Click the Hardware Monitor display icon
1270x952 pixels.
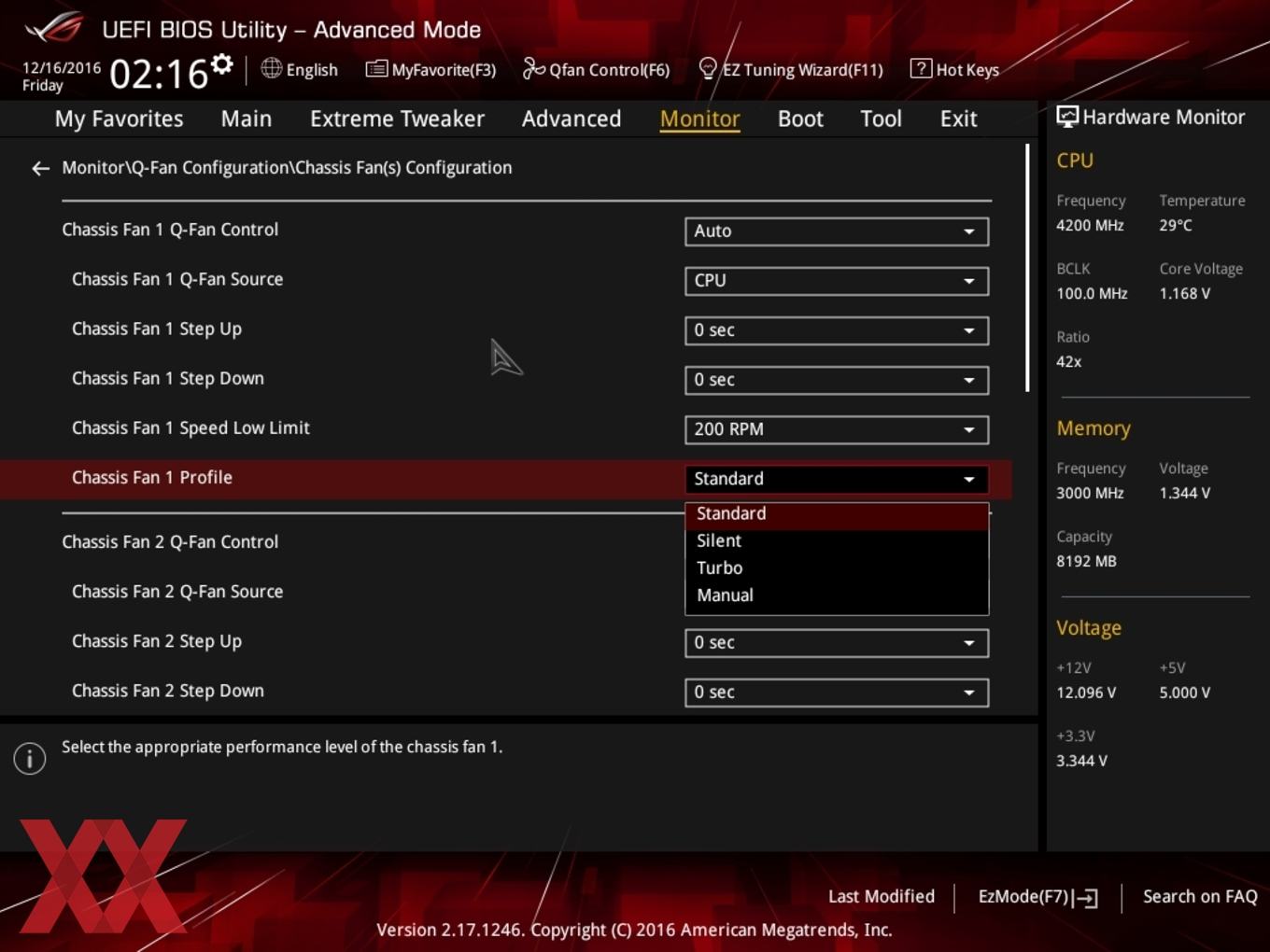(1066, 117)
